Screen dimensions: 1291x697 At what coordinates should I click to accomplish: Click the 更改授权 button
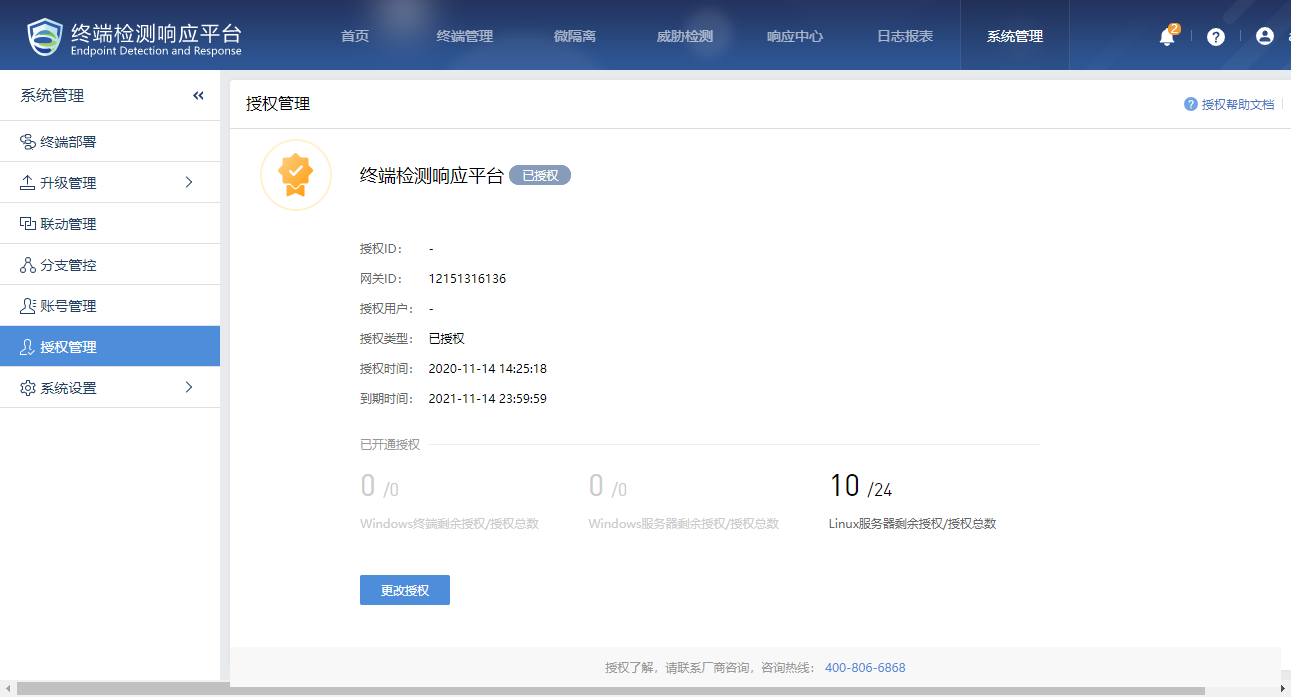tap(405, 590)
